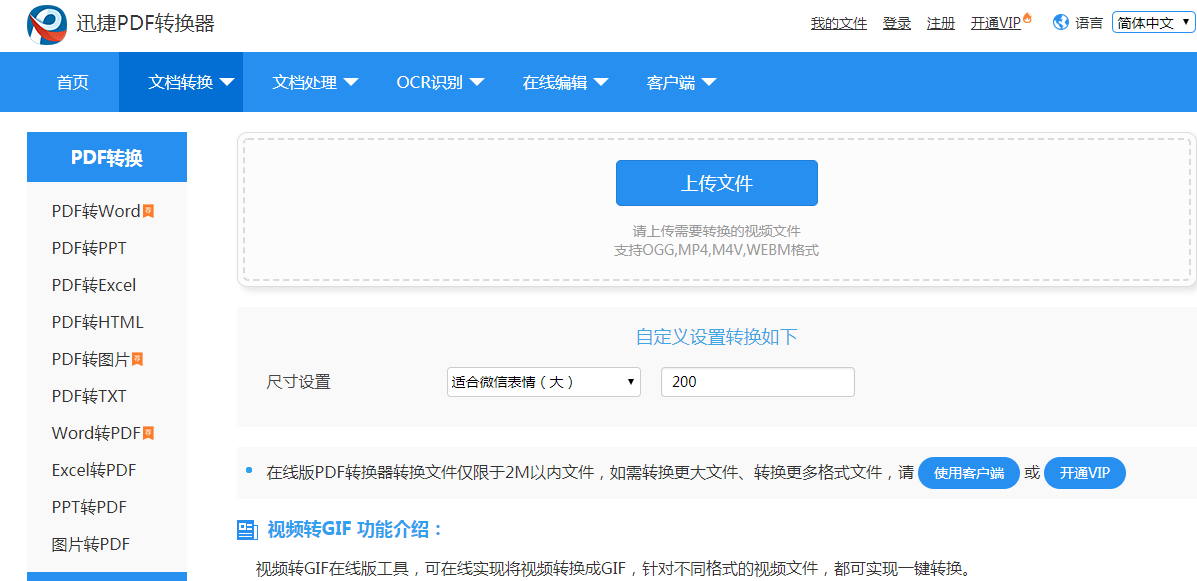Expand the 文档转换 menu chevron
The width and height of the screenshot is (1197, 581).
coord(228,82)
